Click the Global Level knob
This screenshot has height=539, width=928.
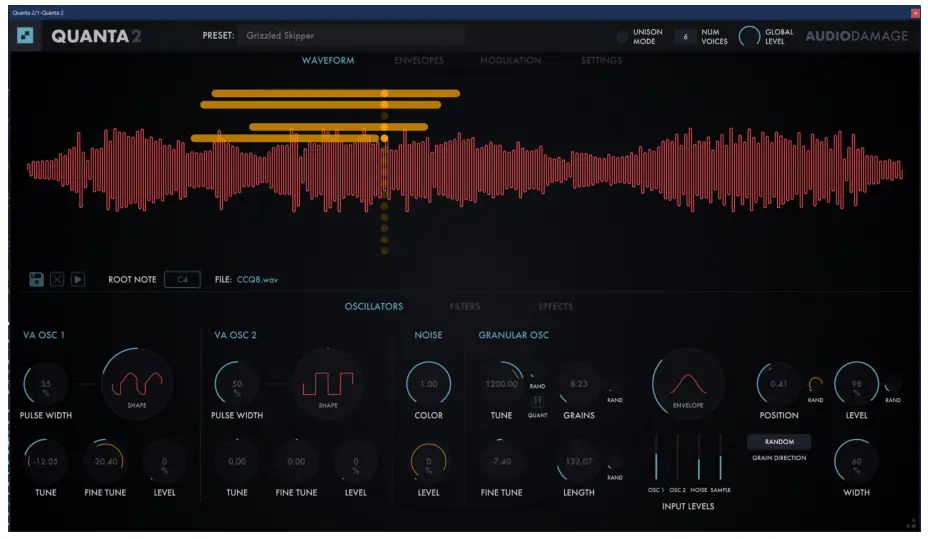pos(748,36)
